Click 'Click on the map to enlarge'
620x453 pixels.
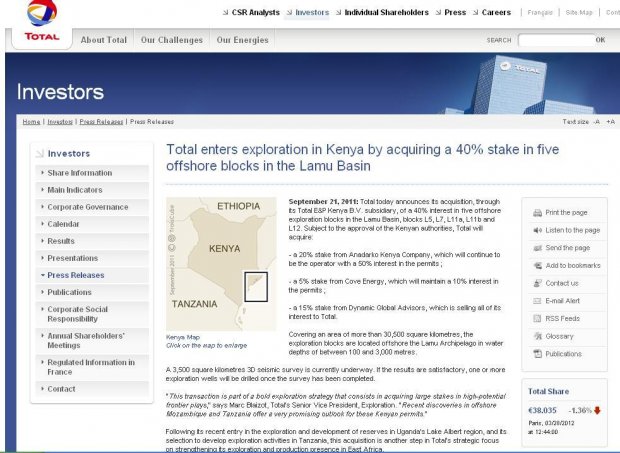click(206, 345)
